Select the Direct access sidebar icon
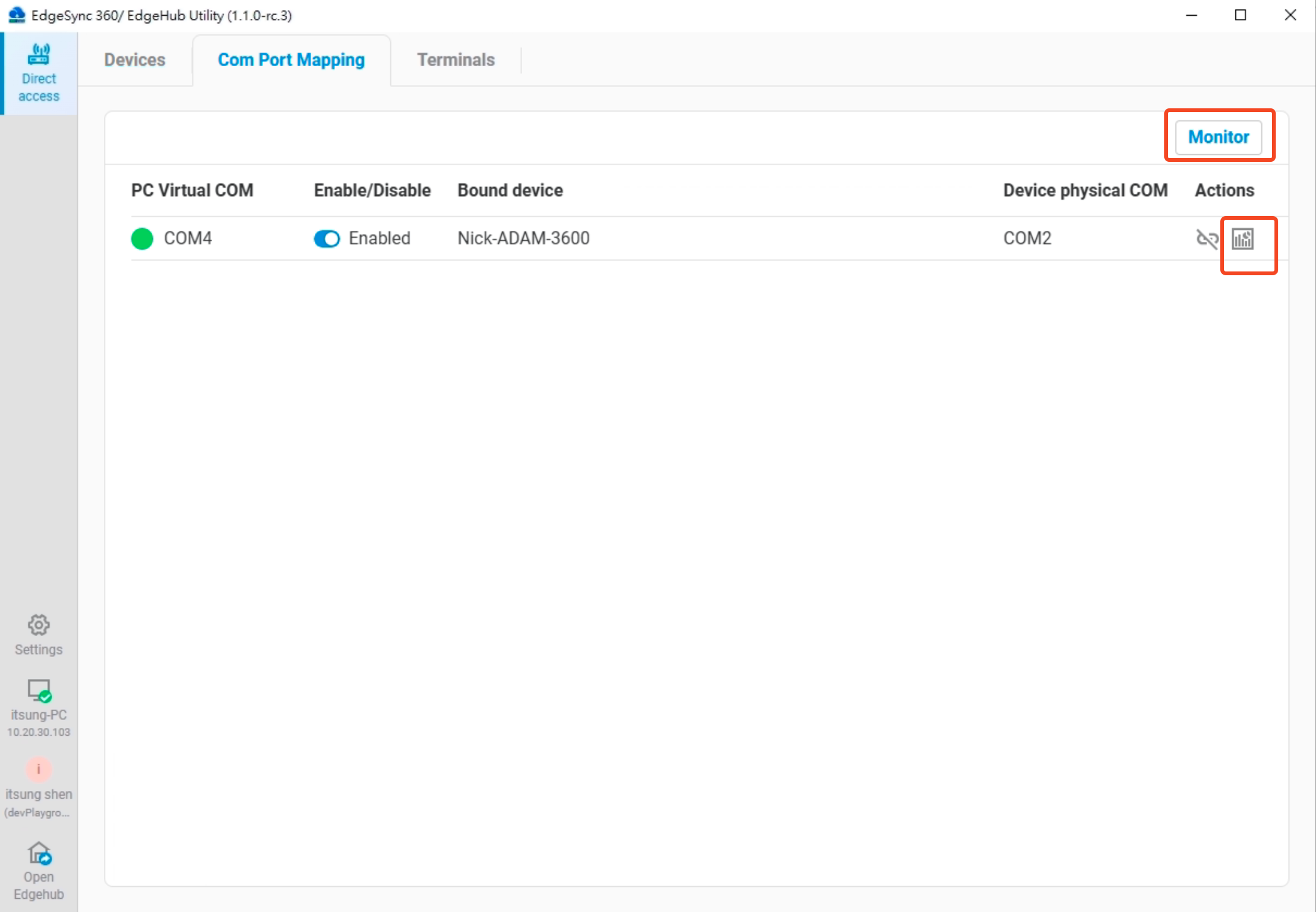The width and height of the screenshot is (1316, 912). pos(38,71)
